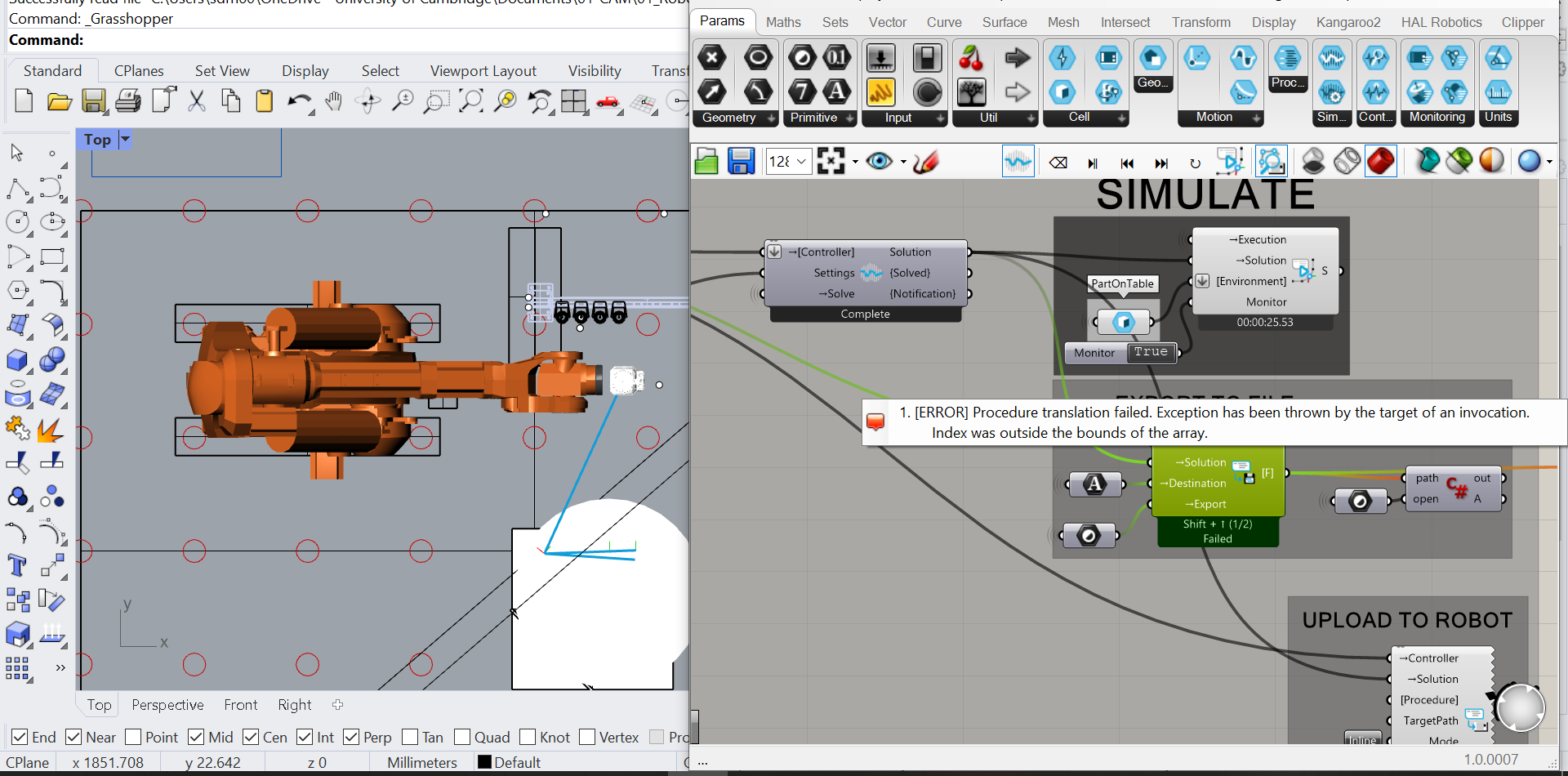Click the Default layer color swatch
This screenshot has height=776, width=1568.
(485, 762)
